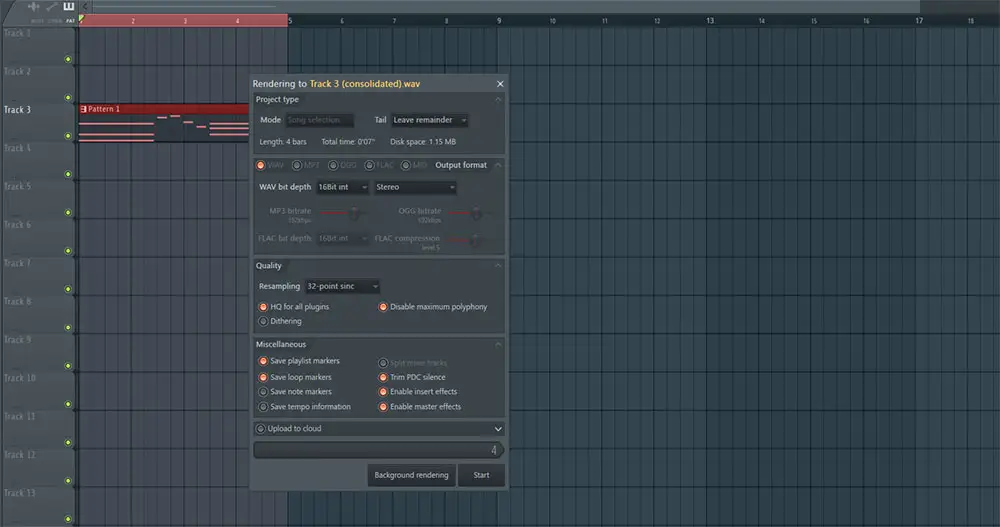
Task: Open the Resampling 32-point sinc dropdown
Action: click(342, 286)
